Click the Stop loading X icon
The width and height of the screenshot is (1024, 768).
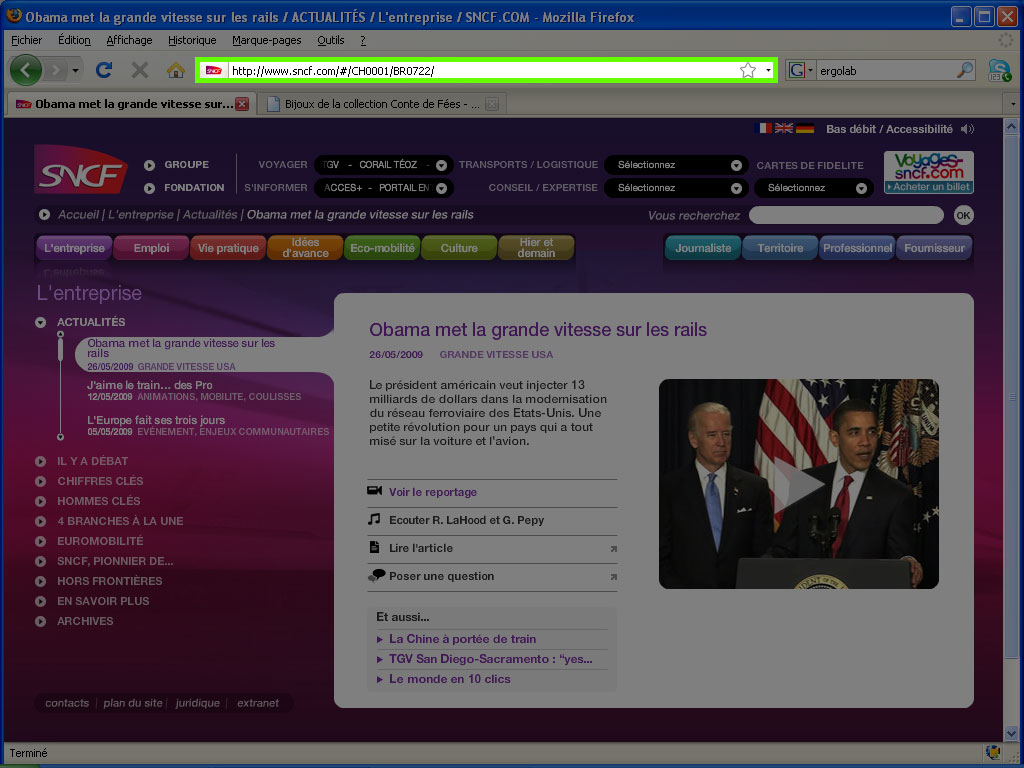click(x=140, y=70)
